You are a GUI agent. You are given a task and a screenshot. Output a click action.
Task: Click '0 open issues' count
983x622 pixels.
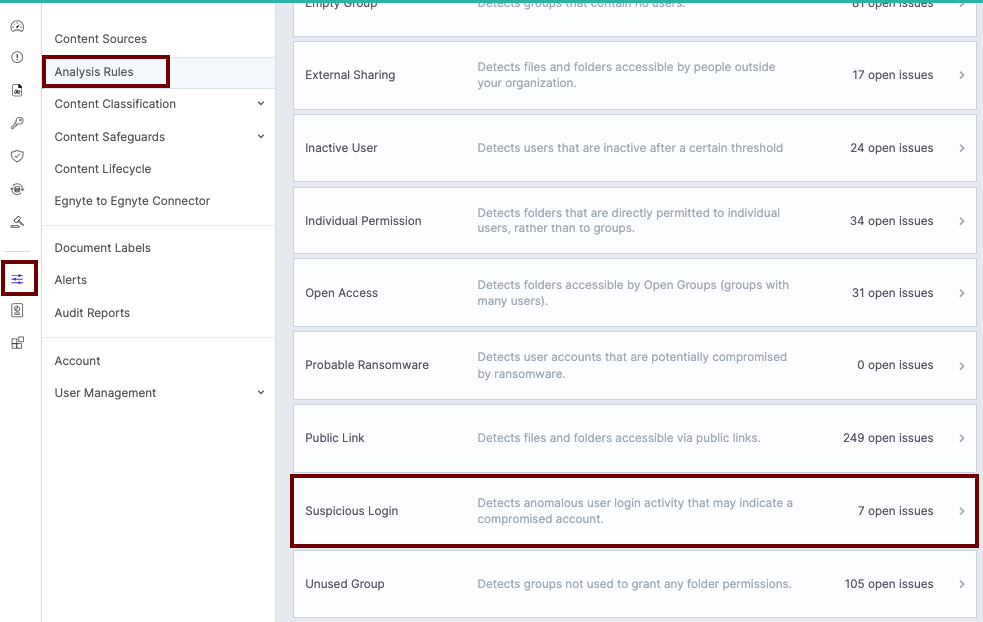895,365
